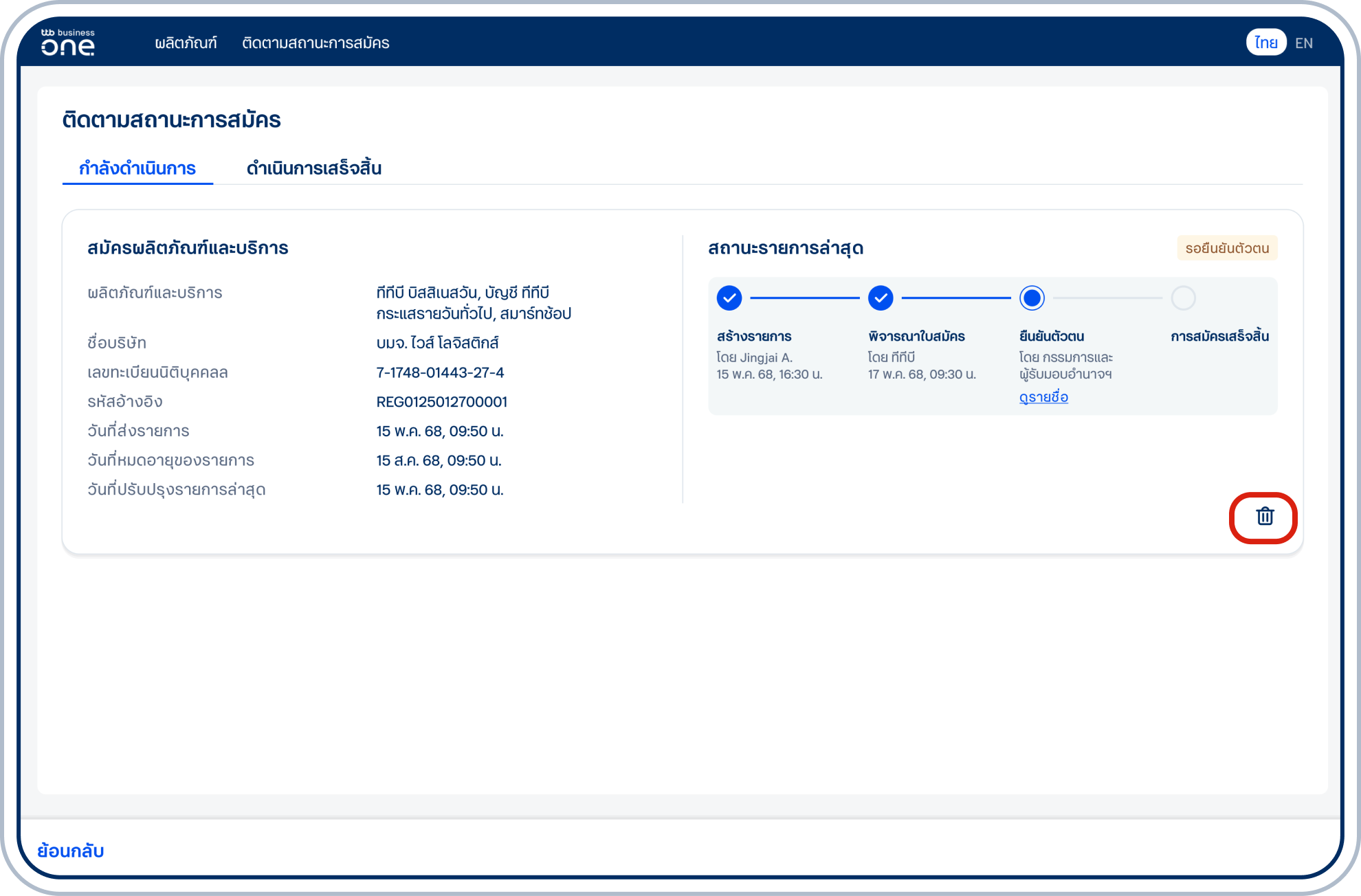This screenshot has width=1361, height=896.
Task: Click the registration number 7-1748-01443-27-4
Action: [440, 372]
